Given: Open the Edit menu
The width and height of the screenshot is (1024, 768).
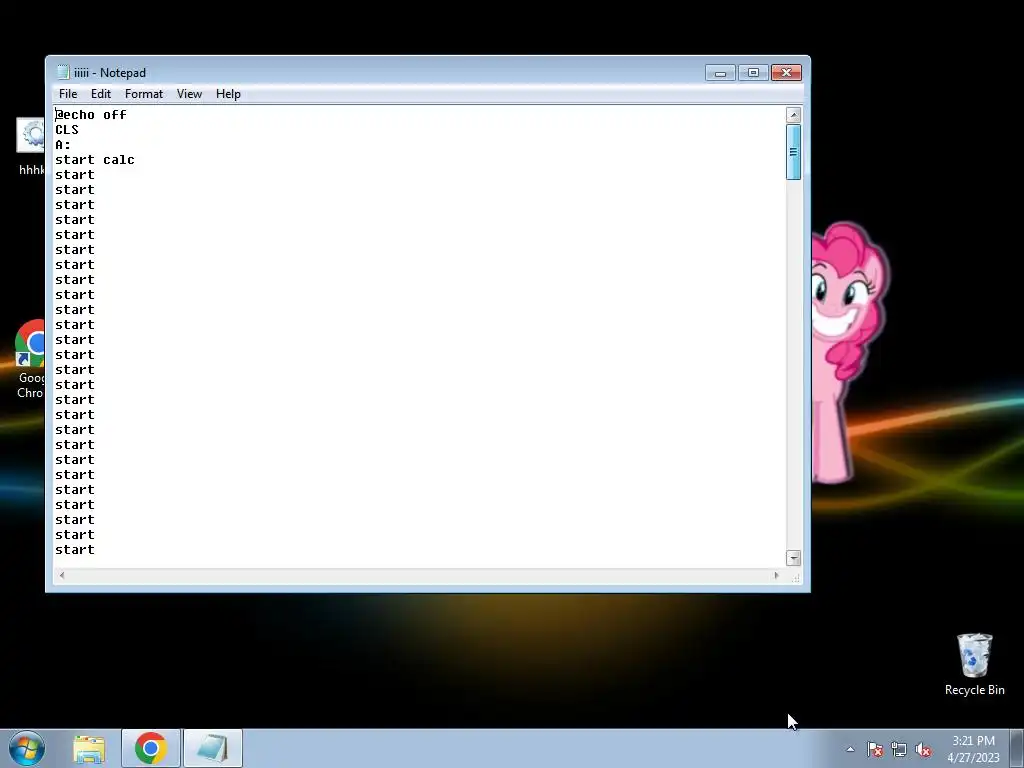Looking at the screenshot, I should pyautogui.click(x=101, y=94).
